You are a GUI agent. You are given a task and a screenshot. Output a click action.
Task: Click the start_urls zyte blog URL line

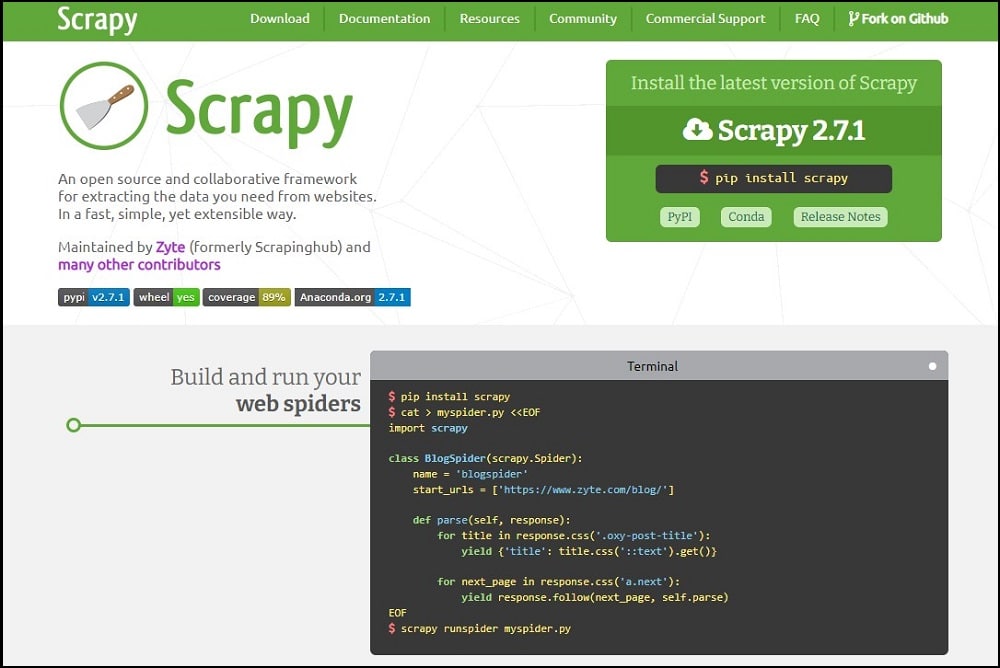[543, 490]
